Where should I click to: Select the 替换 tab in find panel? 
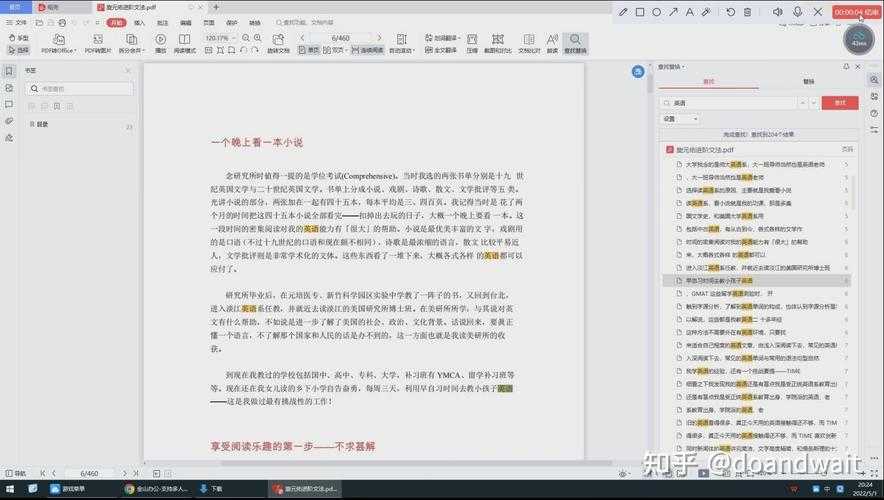(x=808, y=82)
